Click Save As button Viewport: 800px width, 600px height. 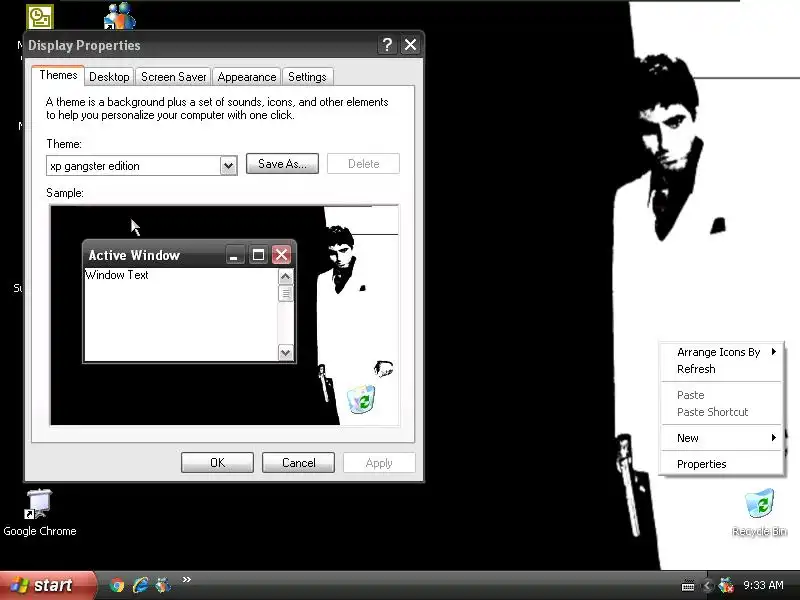[x=282, y=164]
